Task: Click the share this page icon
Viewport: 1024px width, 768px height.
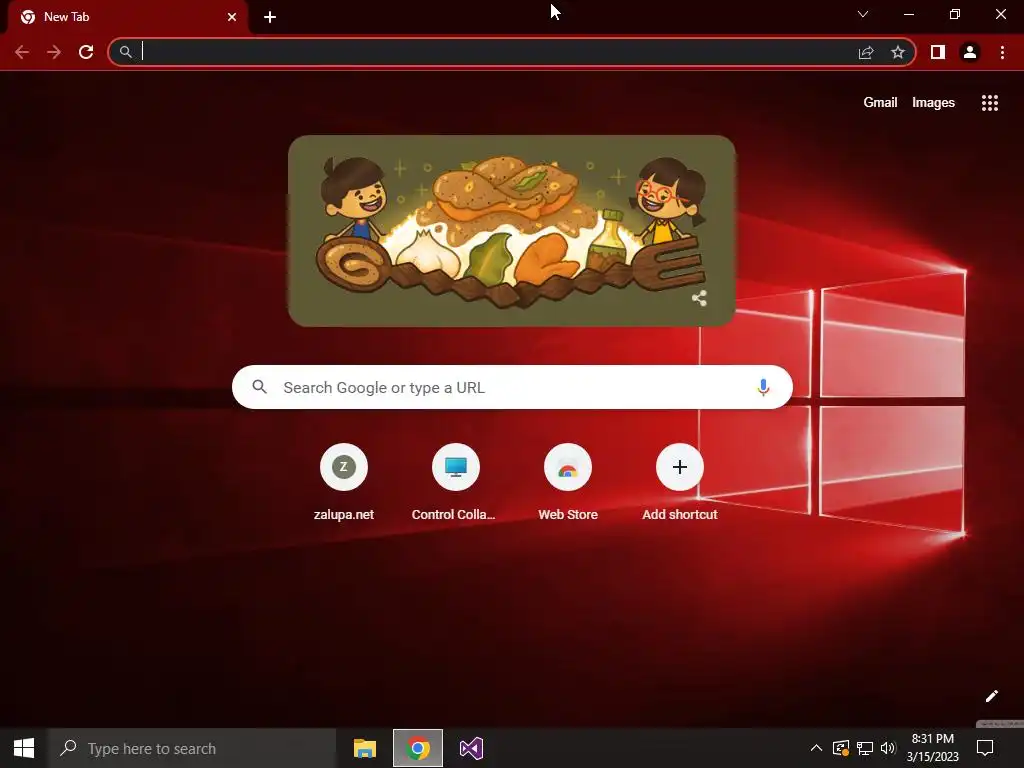Action: pos(866,52)
